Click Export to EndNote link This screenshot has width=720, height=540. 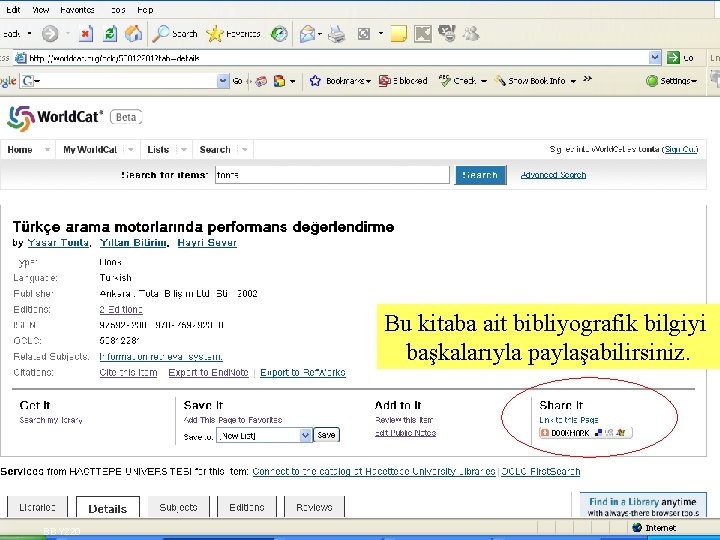[208, 372]
